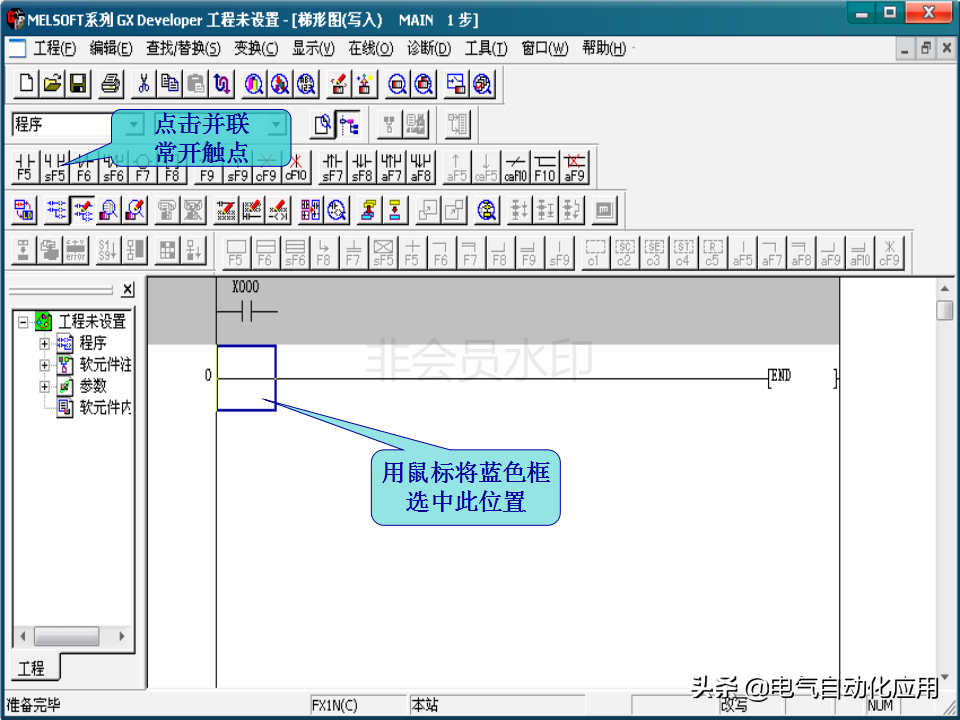This screenshot has width=960, height=720.
Task: Click vertical scrollbar up arrow
Action: (x=945, y=288)
